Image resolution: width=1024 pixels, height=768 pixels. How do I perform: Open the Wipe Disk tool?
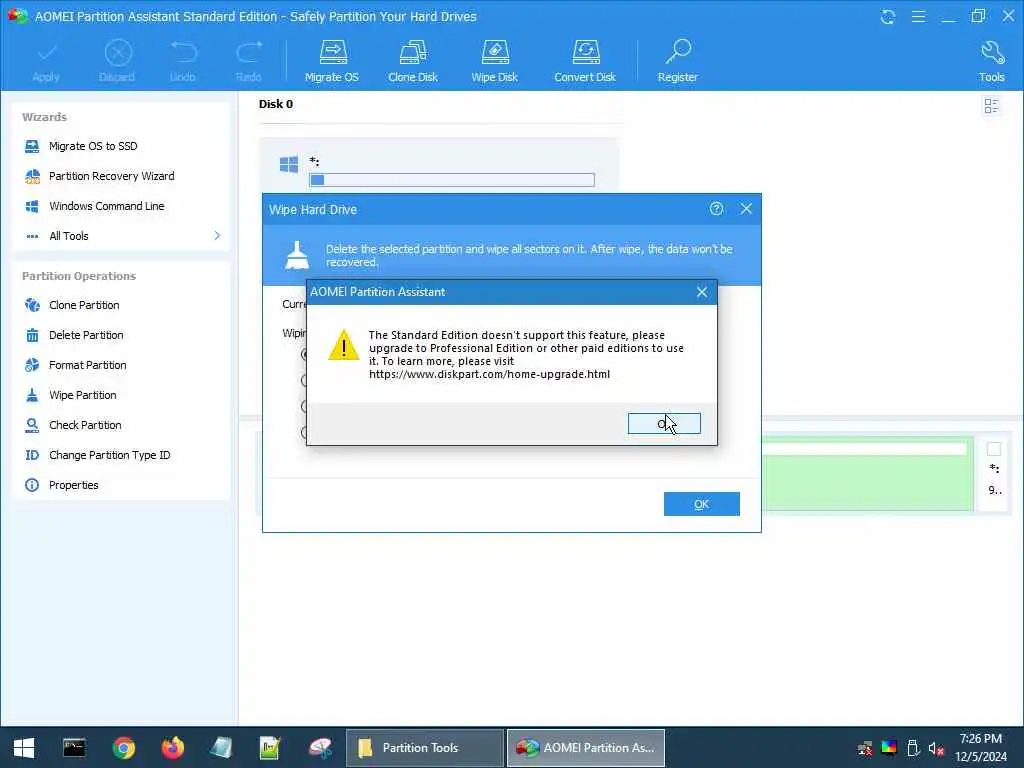point(494,61)
